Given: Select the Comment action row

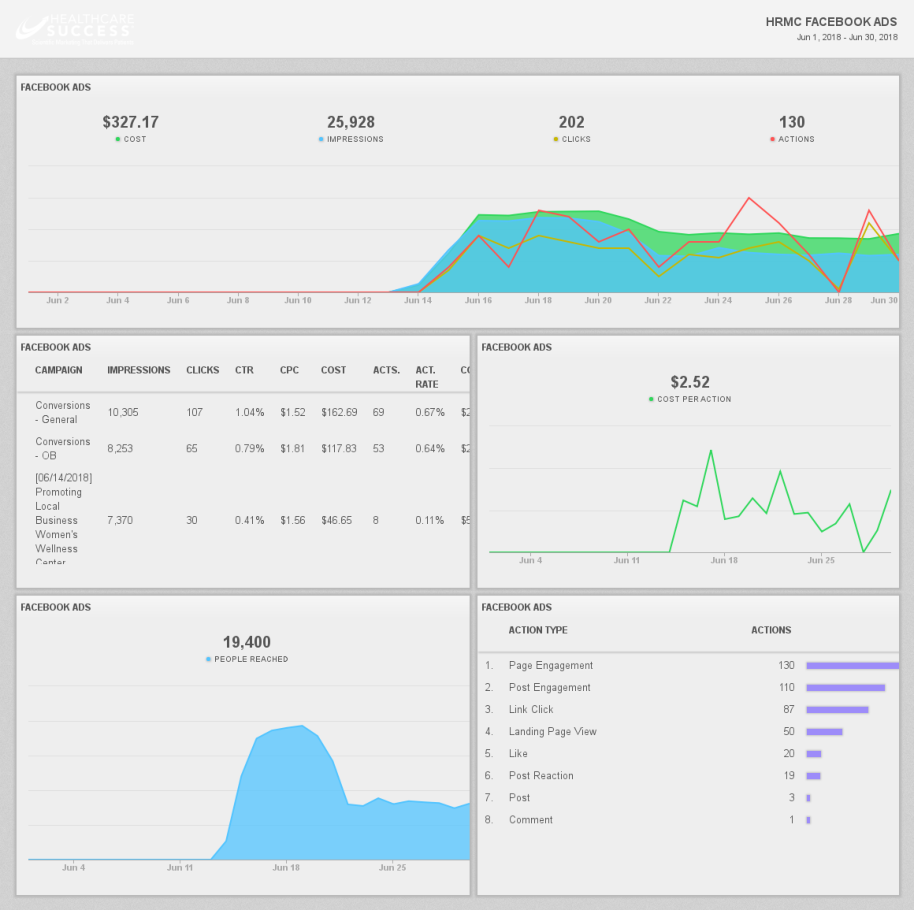Looking at the screenshot, I should pos(688,820).
